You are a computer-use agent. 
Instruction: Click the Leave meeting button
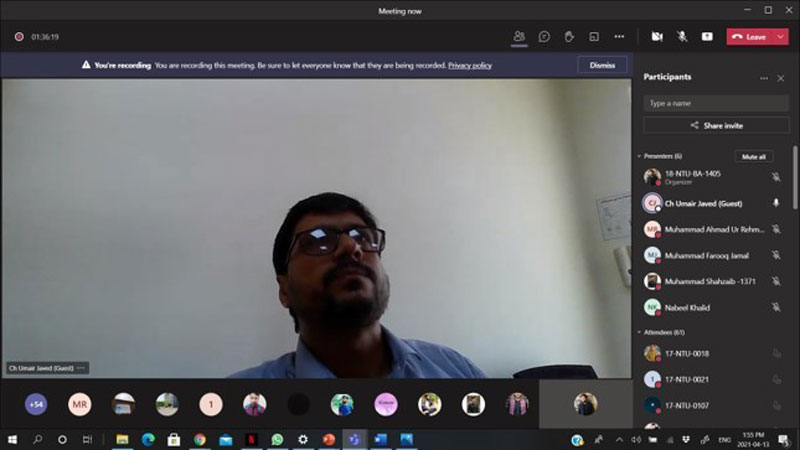749,36
